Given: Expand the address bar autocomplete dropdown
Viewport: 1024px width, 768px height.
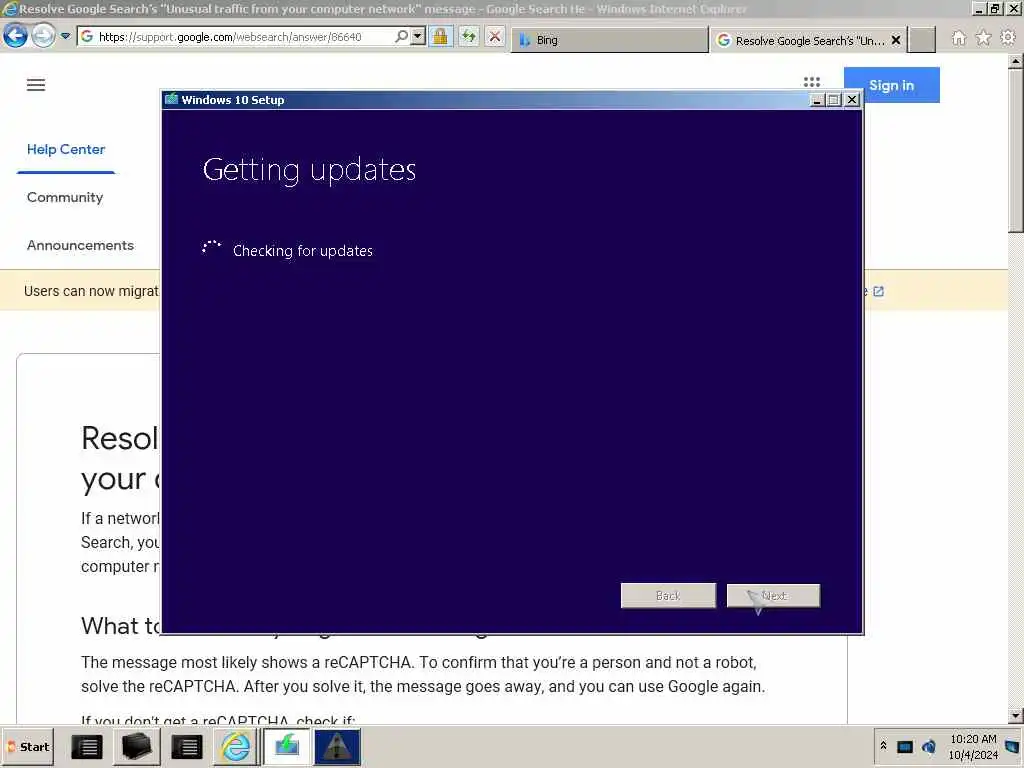Looking at the screenshot, I should (418, 37).
